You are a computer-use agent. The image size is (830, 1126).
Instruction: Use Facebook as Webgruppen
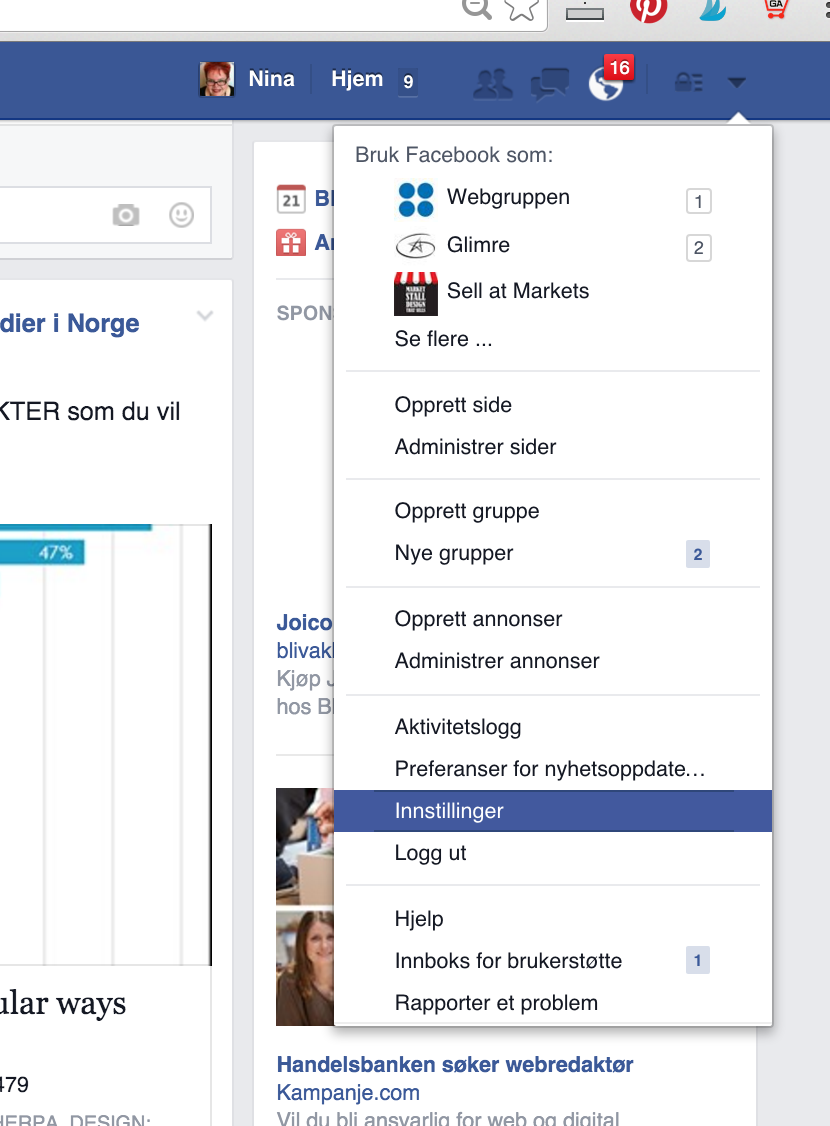(508, 197)
